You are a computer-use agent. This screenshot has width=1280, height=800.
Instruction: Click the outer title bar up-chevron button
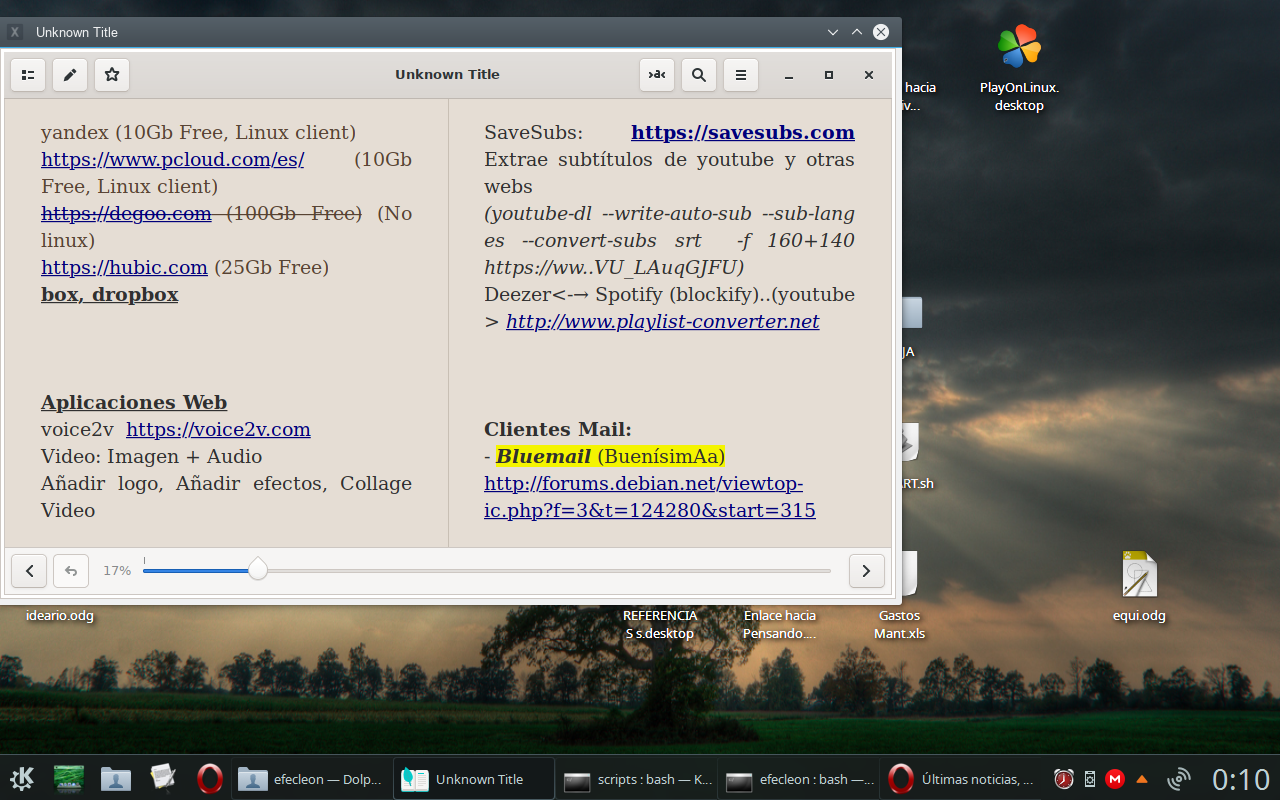857,32
